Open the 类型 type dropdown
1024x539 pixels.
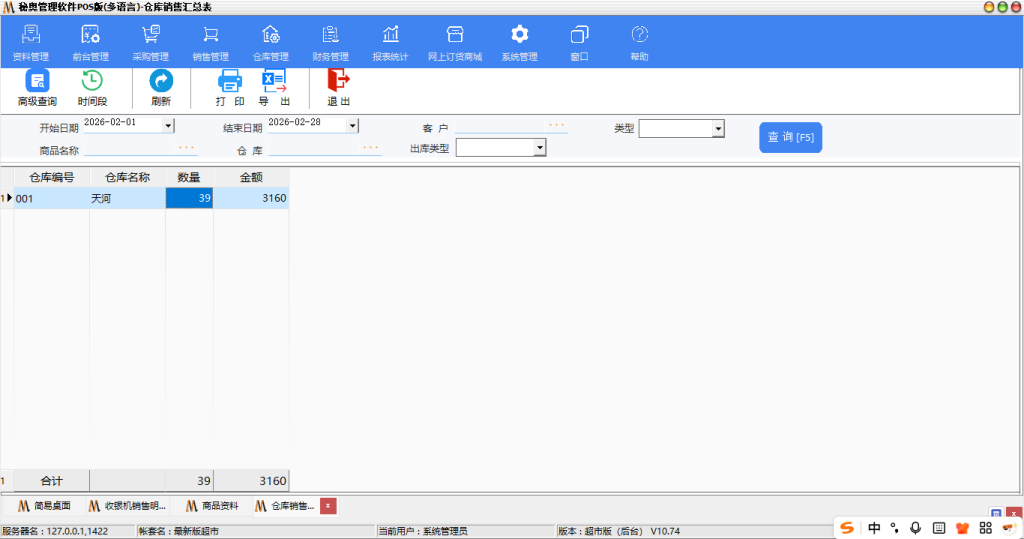(x=718, y=129)
